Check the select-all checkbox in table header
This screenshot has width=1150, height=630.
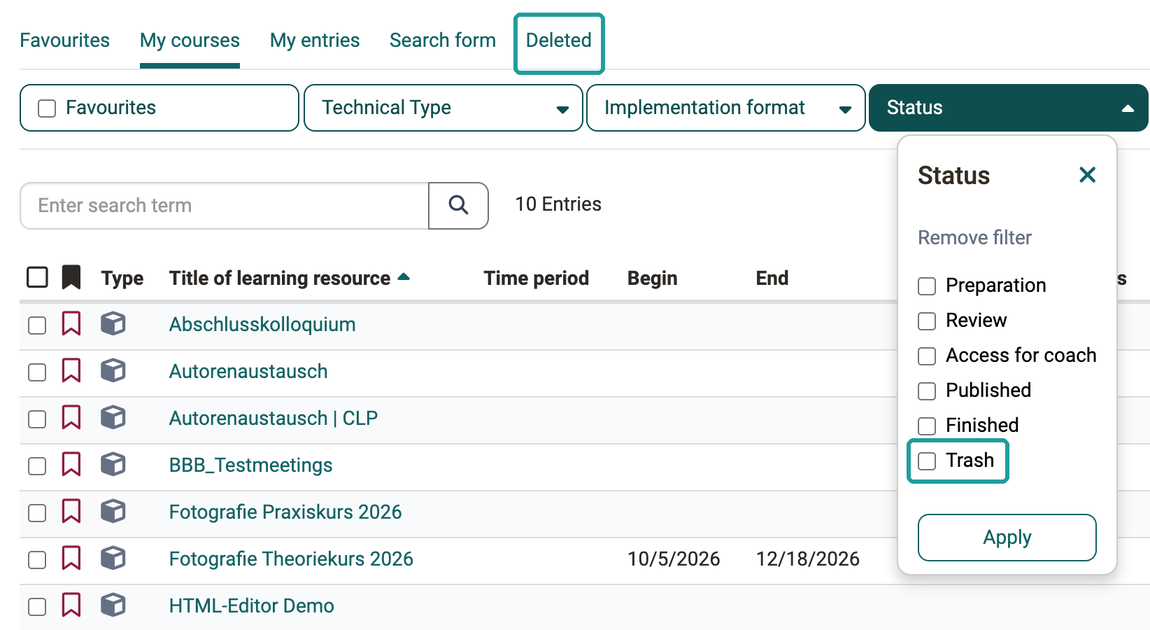pyautogui.click(x=37, y=277)
